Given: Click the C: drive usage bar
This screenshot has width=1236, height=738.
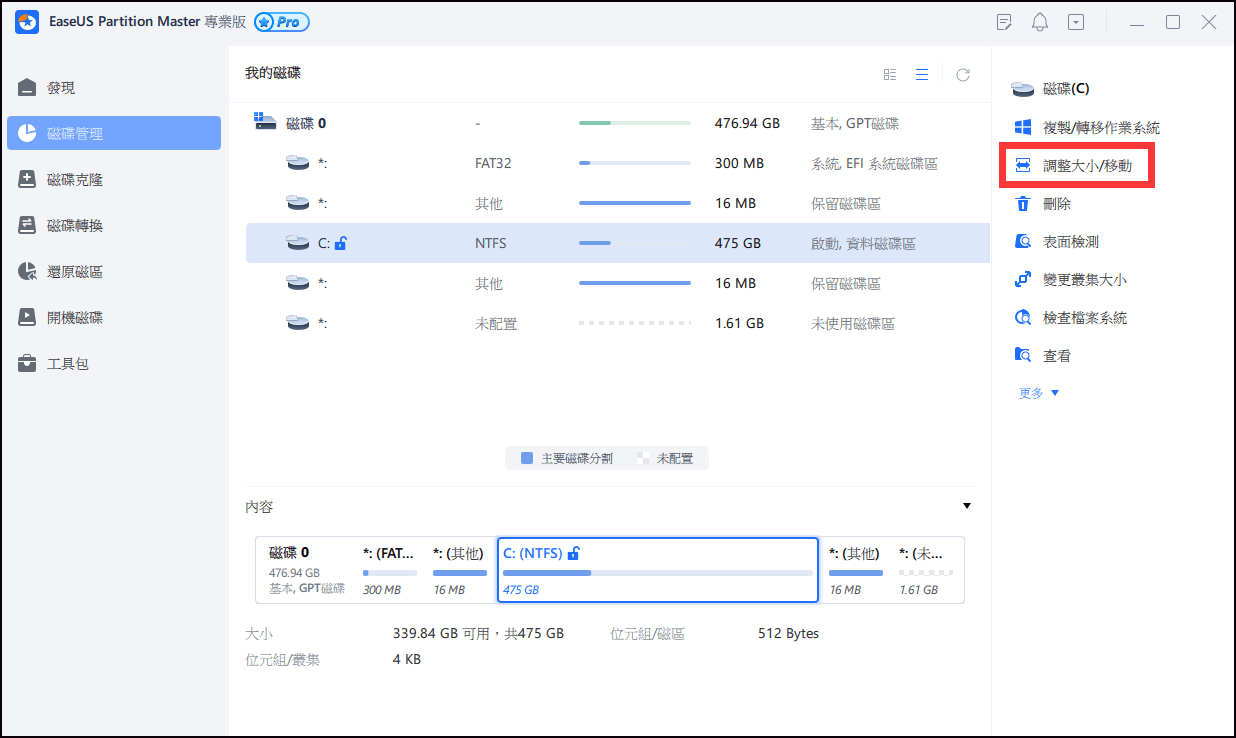Looking at the screenshot, I should coord(634,243).
